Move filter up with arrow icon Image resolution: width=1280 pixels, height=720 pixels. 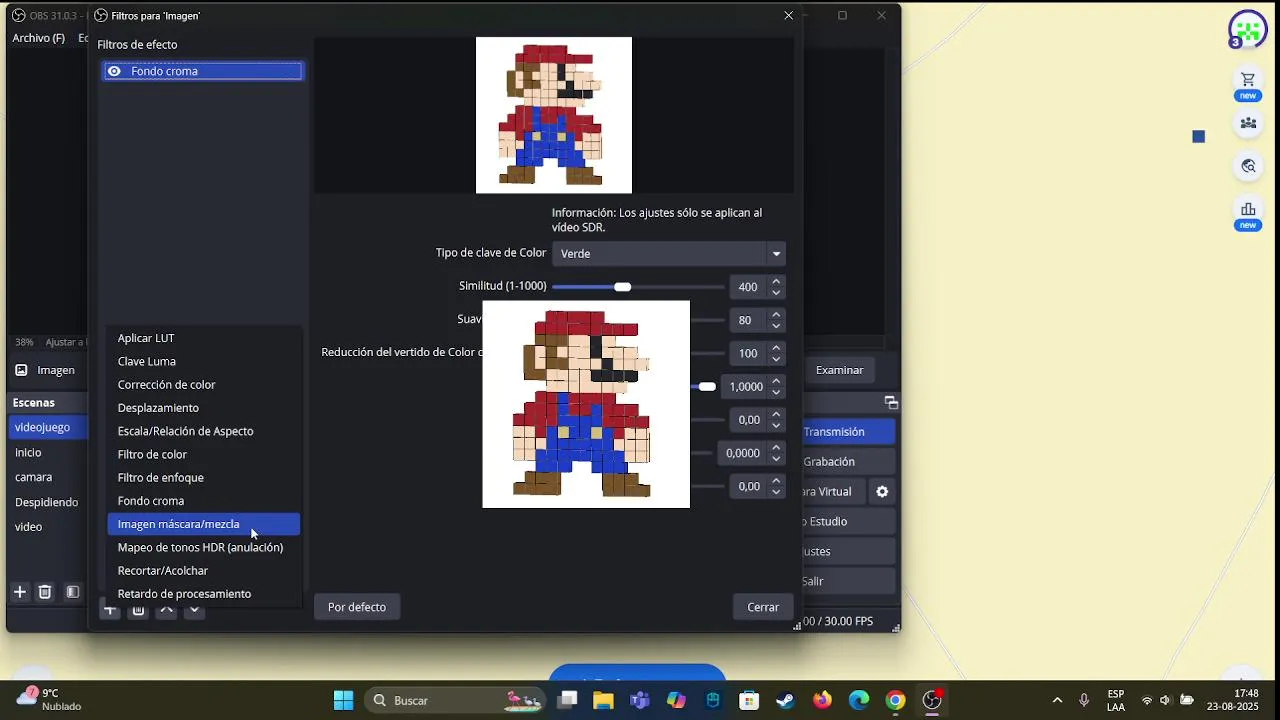pyautogui.click(x=167, y=609)
